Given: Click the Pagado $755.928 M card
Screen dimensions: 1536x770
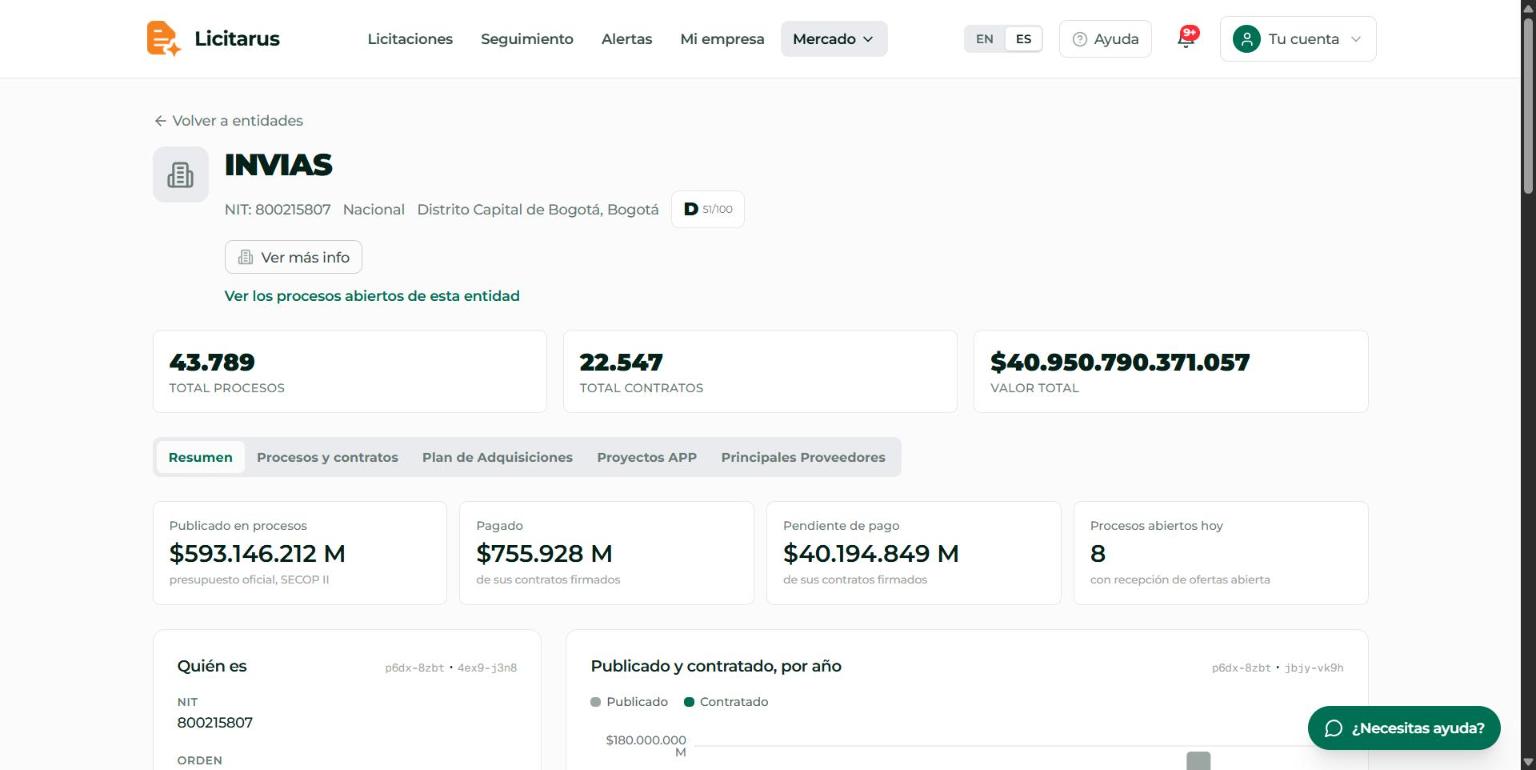Looking at the screenshot, I should 607,553.
